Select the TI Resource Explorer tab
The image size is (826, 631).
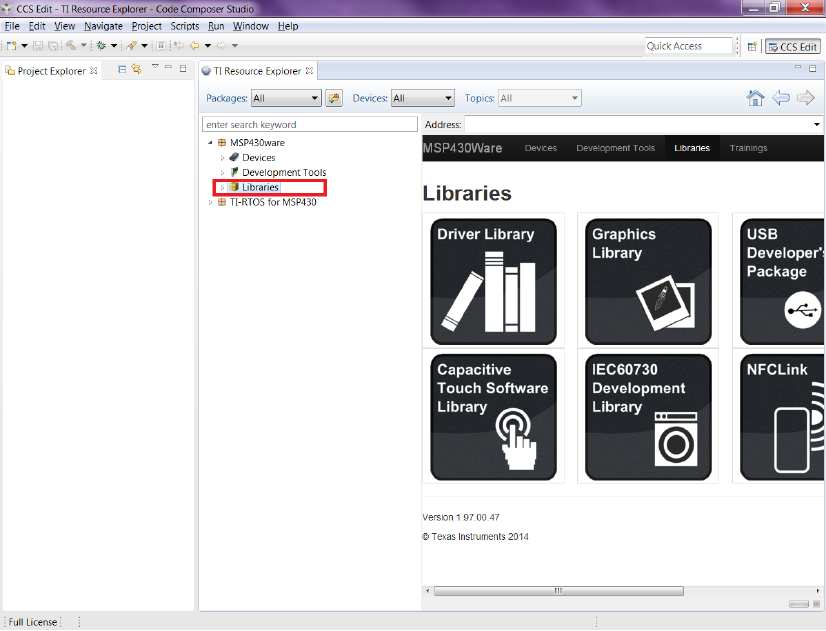tap(257, 71)
